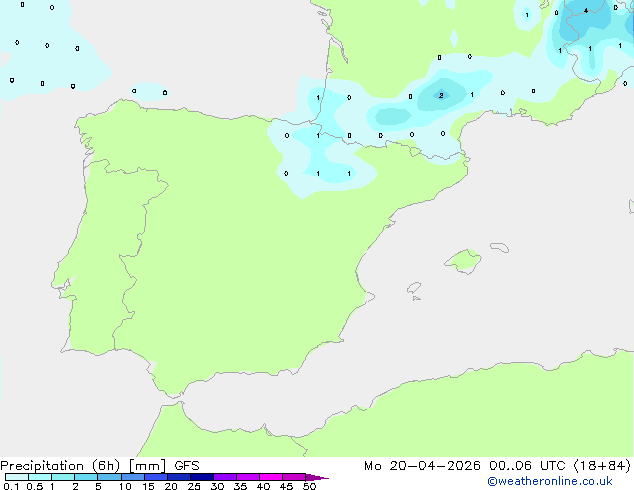Click the 45–50 mm legend swatch
The width and height of the screenshot is (634, 490).
(x=294, y=477)
